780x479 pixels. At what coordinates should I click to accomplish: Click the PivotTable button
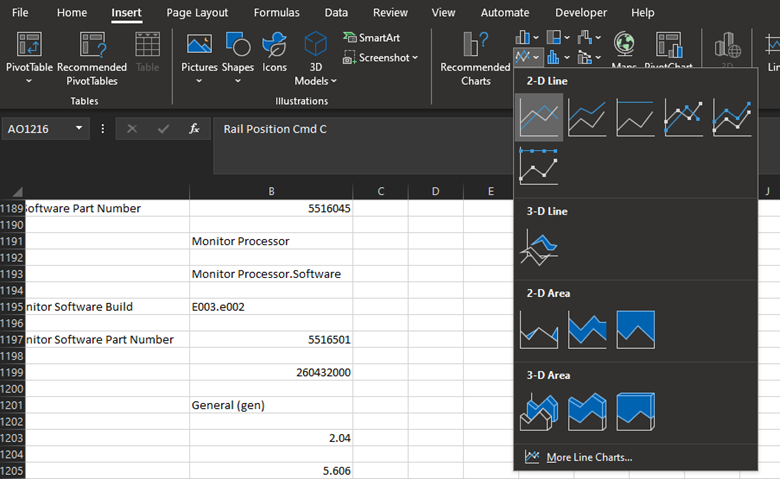(29, 60)
